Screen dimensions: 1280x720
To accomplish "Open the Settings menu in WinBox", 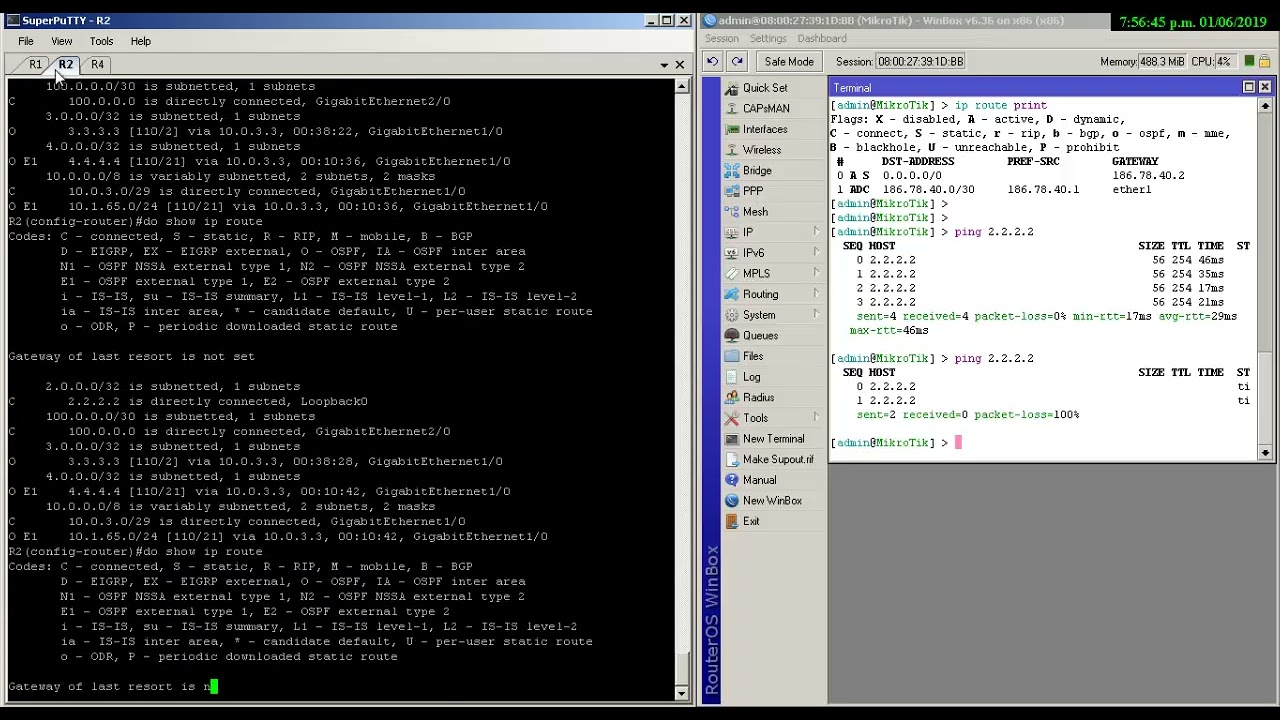I will (x=768, y=39).
